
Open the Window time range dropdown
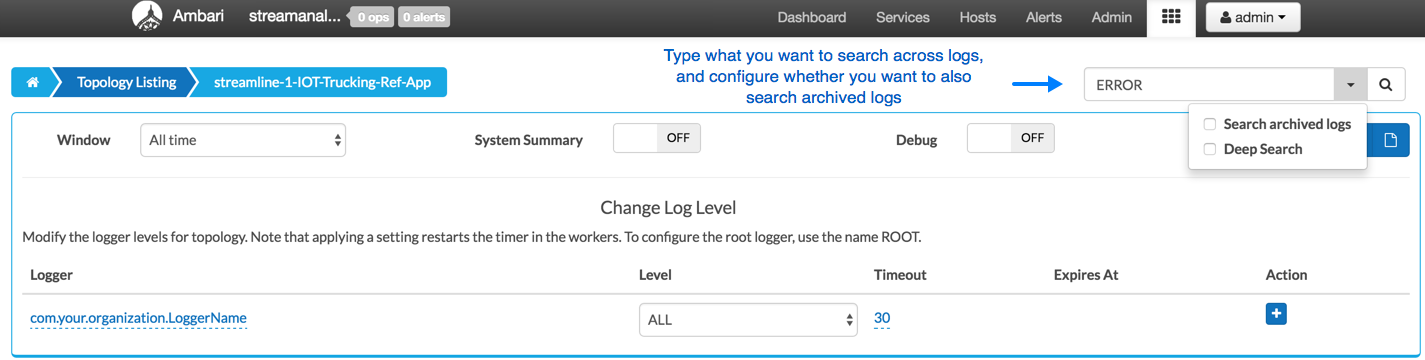[x=243, y=140]
